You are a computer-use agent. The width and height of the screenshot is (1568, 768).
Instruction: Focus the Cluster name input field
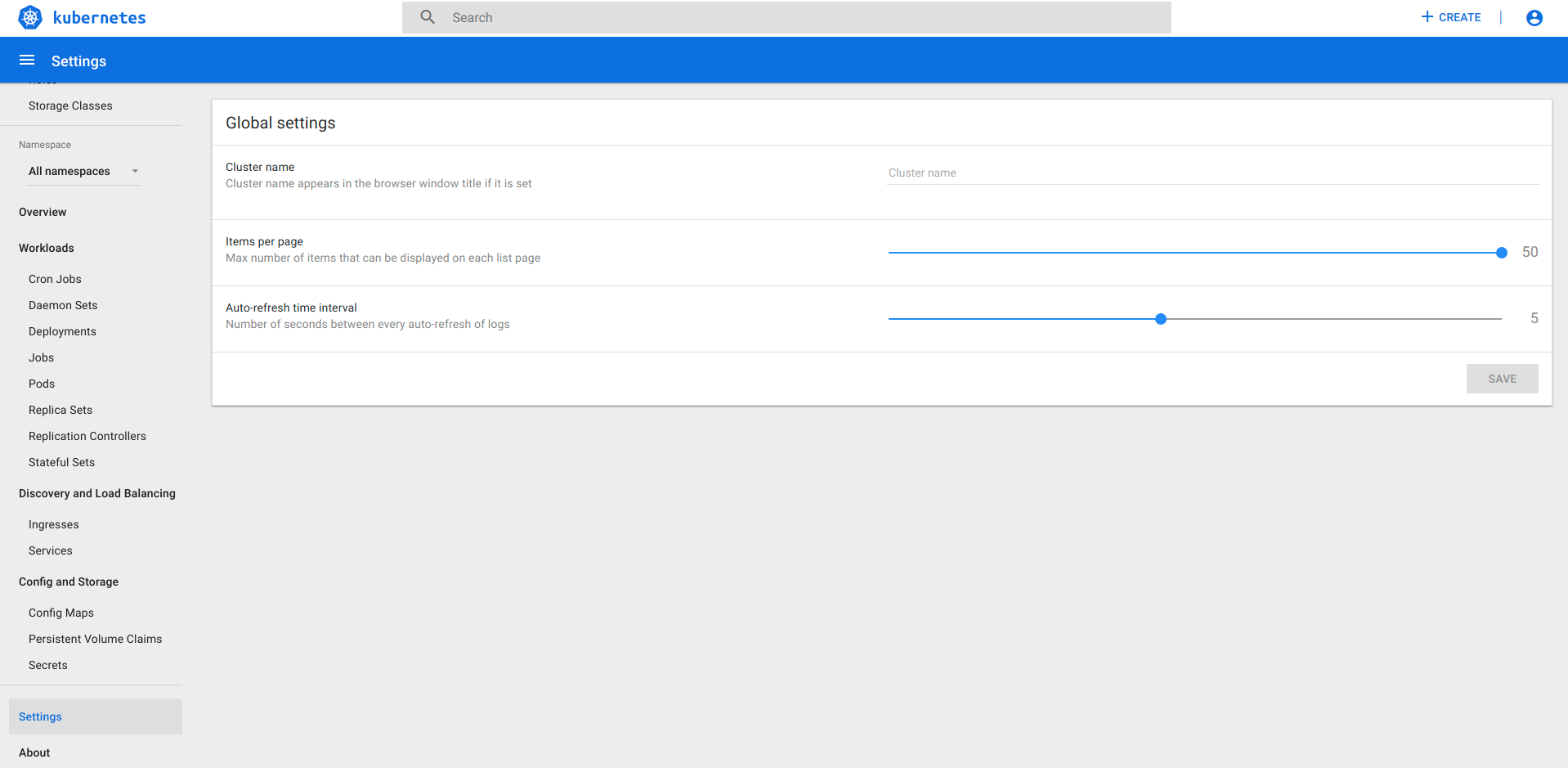click(x=1213, y=173)
